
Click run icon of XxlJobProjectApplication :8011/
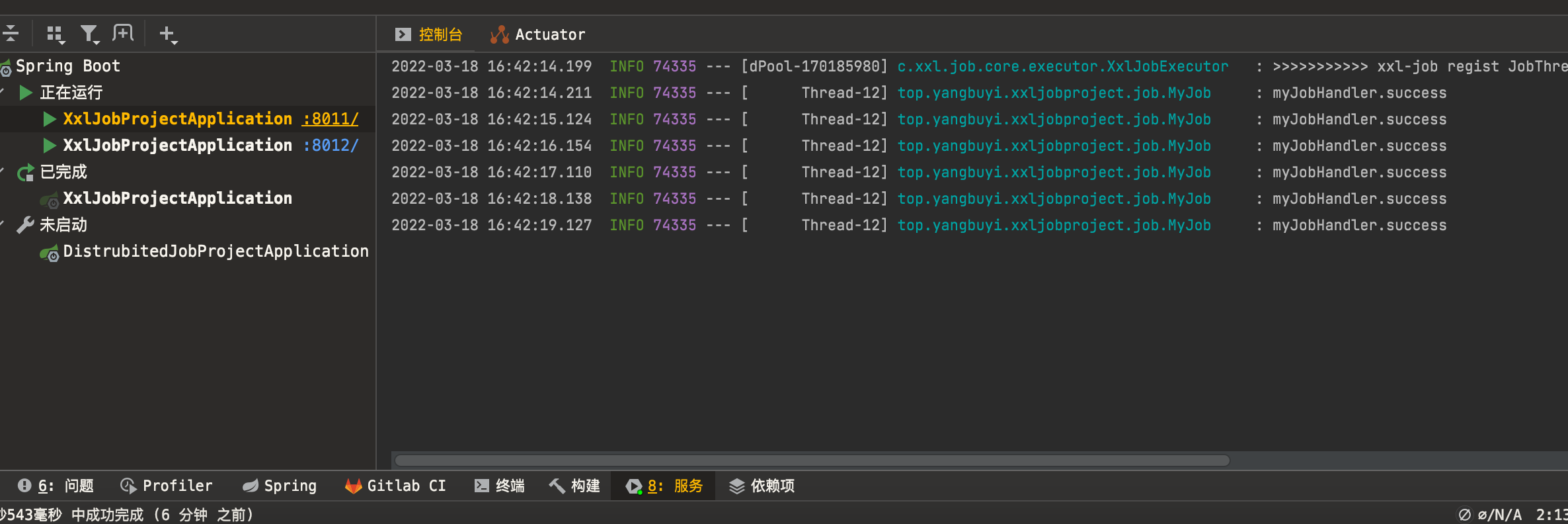pos(50,119)
